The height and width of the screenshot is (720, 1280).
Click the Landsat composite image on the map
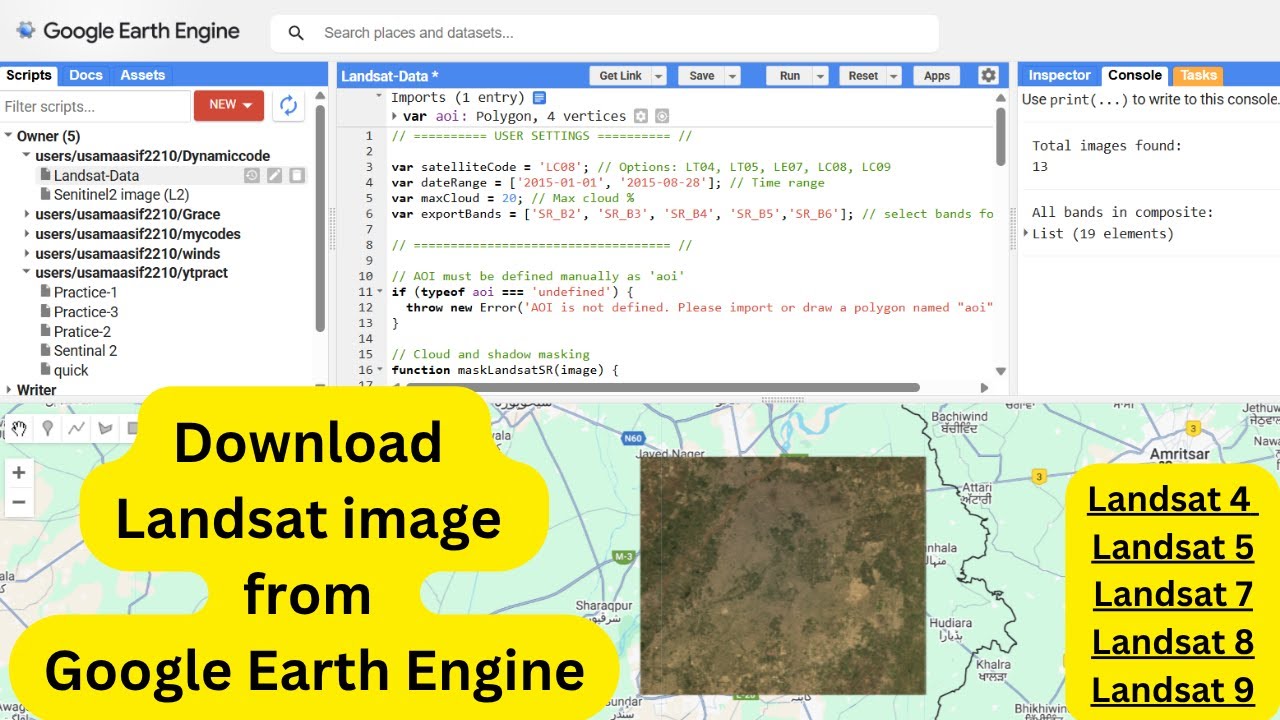tap(782, 575)
